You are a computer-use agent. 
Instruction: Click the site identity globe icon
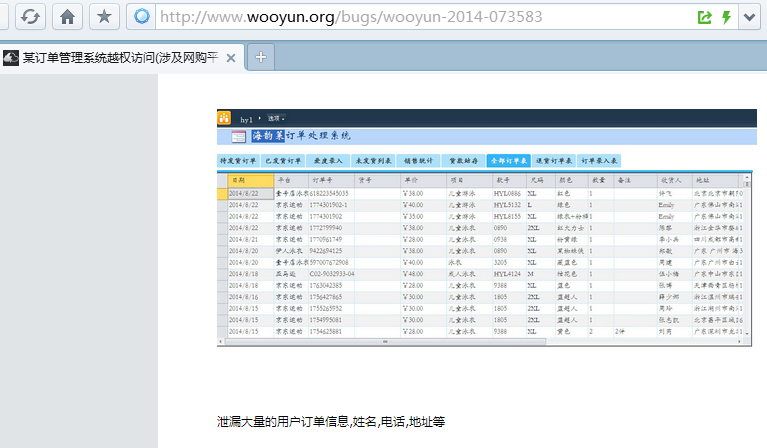pyautogui.click(x=143, y=17)
